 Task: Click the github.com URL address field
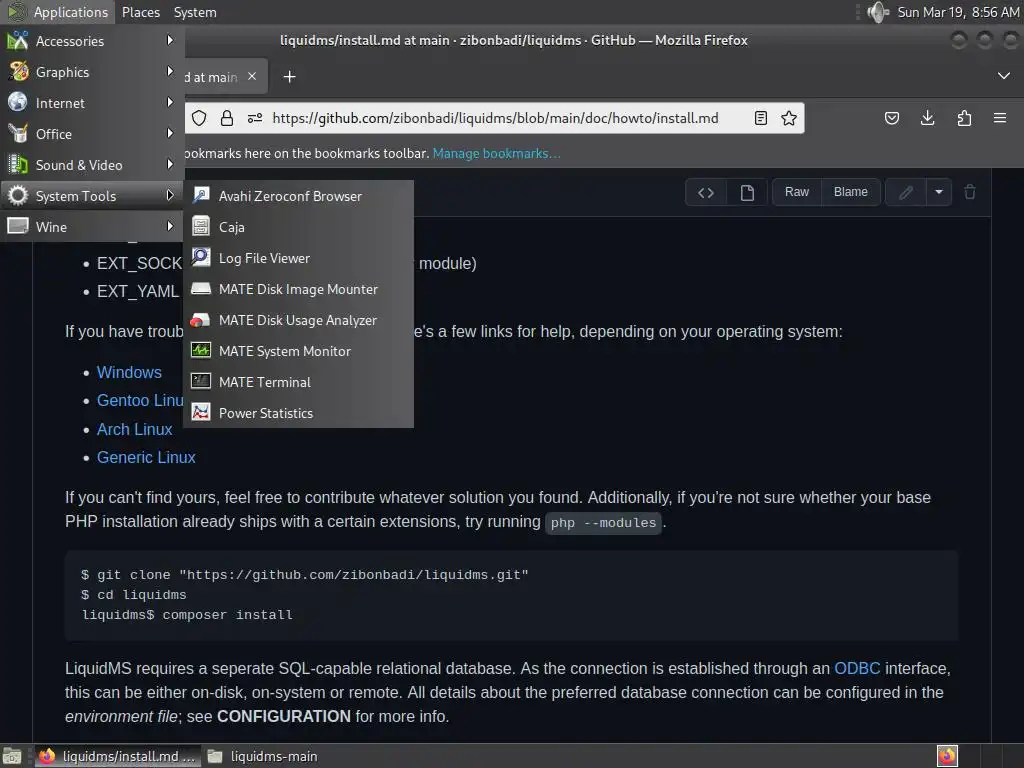(495, 118)
